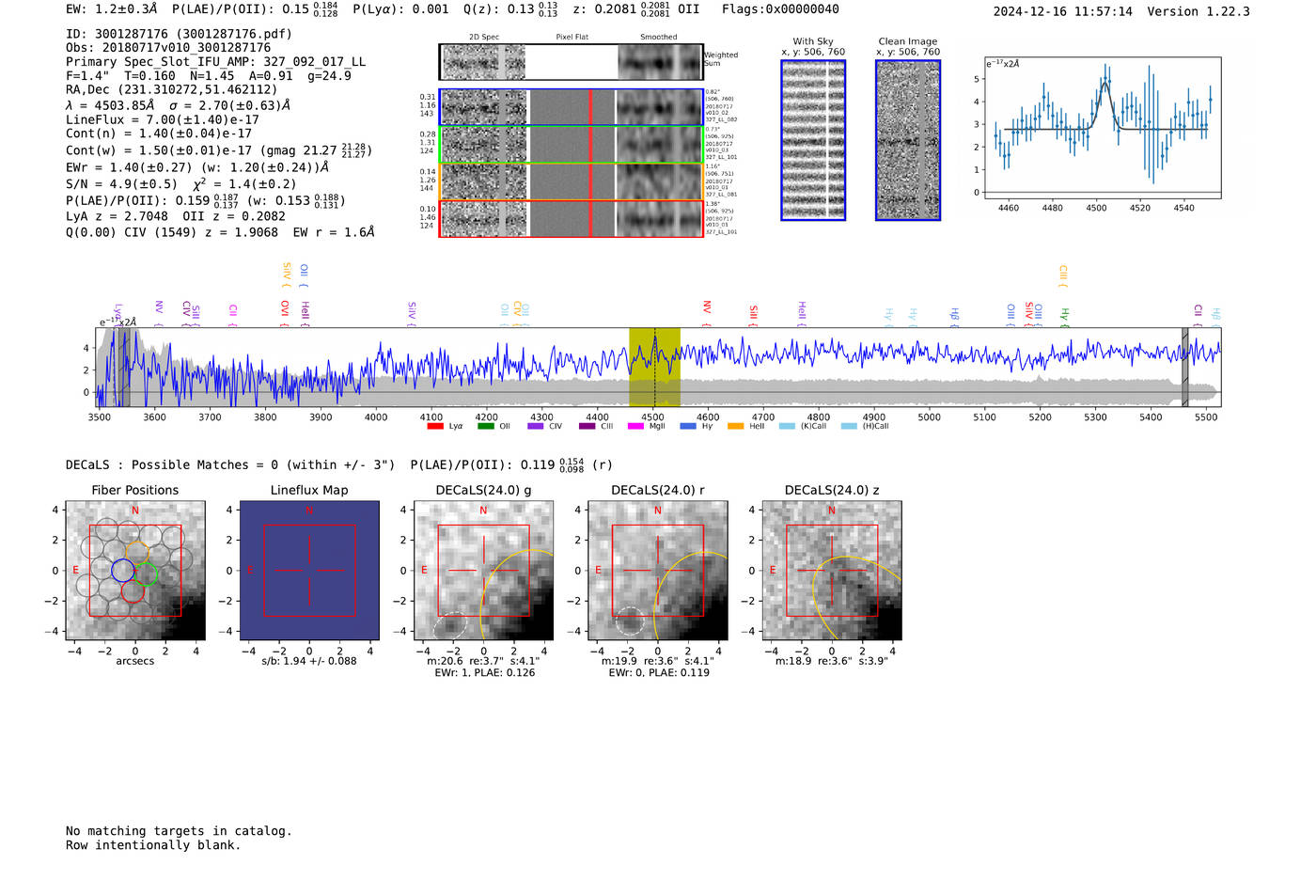1316x896 pixels.
Task: Open the Lineflux Map panel
Action: pos(309,571)
